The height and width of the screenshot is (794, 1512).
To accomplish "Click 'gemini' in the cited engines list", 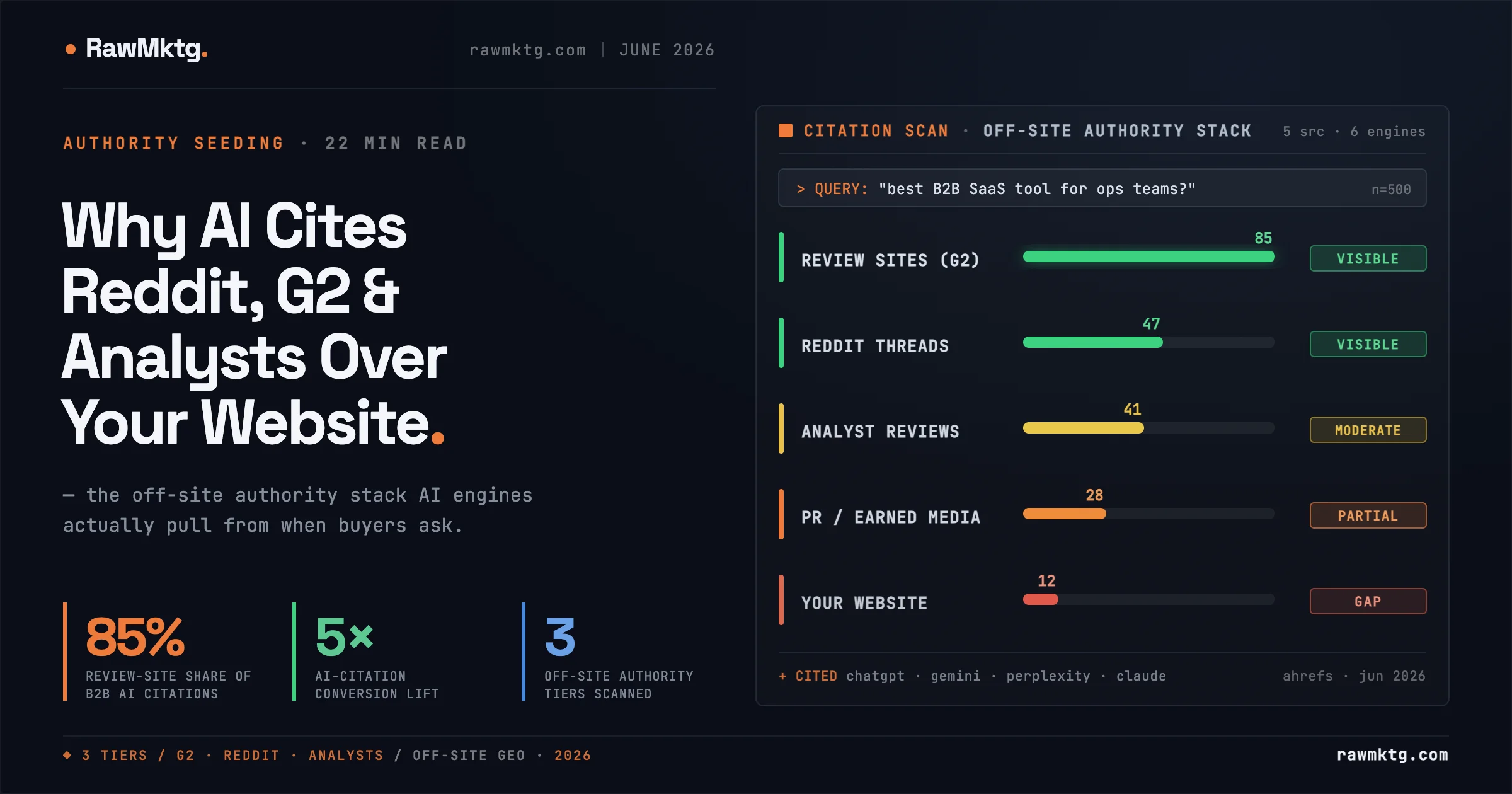I will [x=955, y=676].
